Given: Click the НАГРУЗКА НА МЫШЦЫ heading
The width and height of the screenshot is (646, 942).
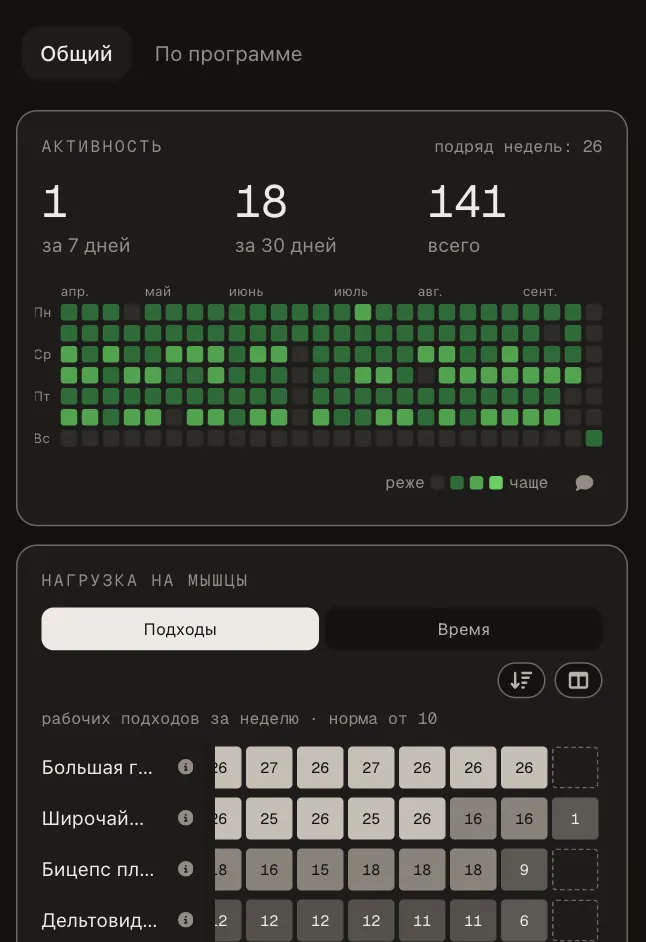Looking at the screenshot, I should coord(145,580).
